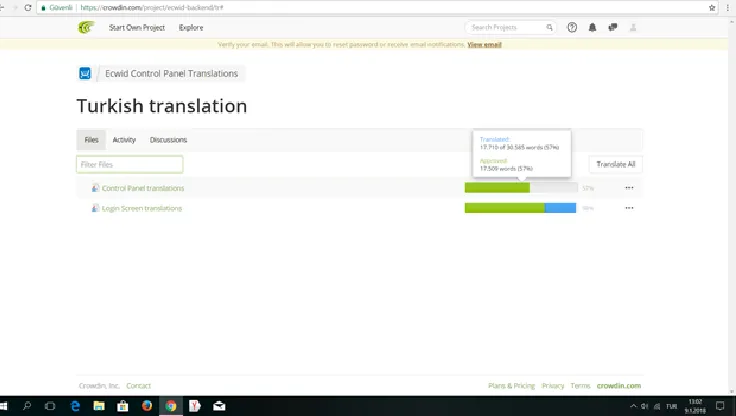Open options menu for Control Panel translations
This screenshot has width=736, height=416.
click(629, 188)
